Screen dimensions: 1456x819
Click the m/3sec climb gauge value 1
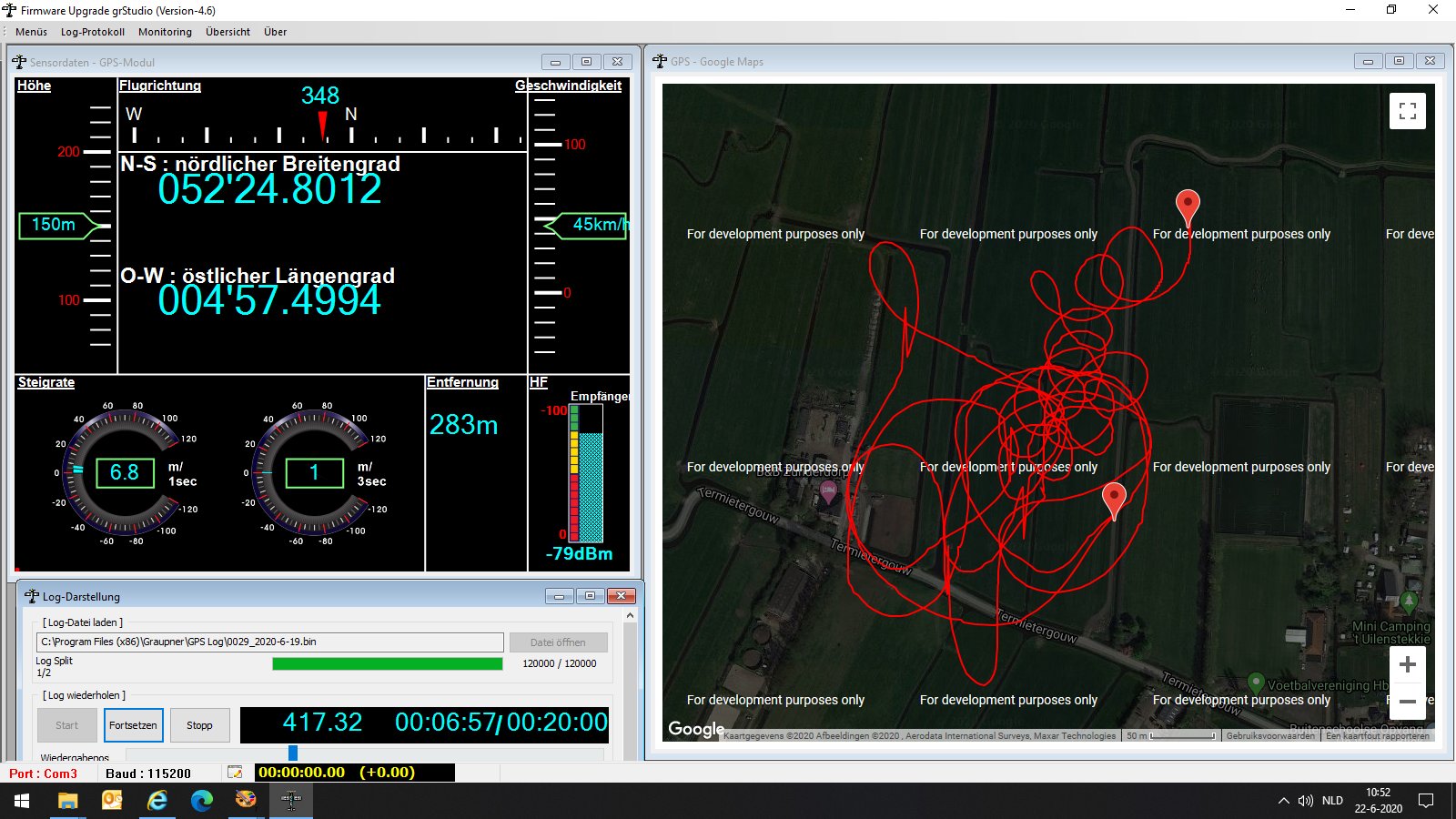coord(314,472)
